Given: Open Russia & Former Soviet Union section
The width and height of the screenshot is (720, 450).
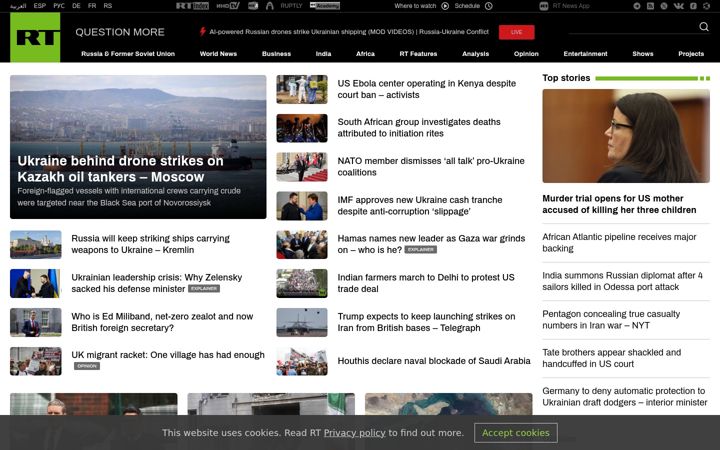Looking at the screenshot, I should 128,54.
